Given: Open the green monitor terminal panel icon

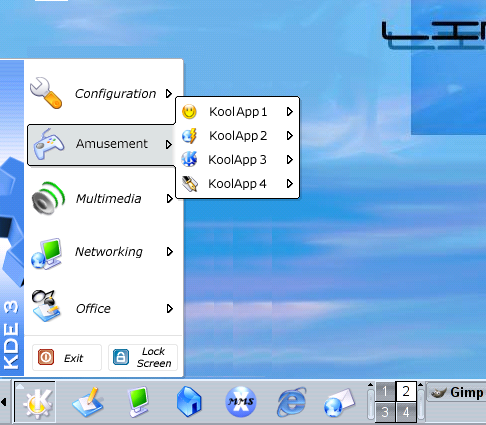Looking at the screenshot, I should [138, 402].
